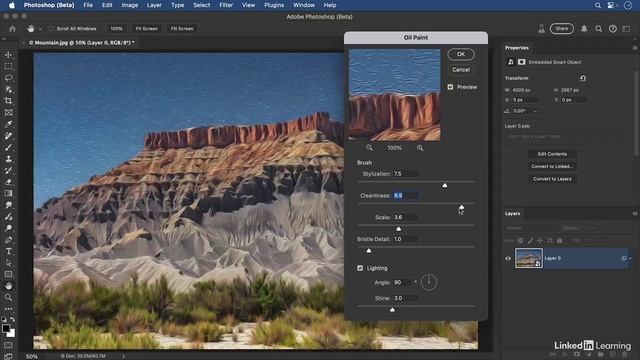The height and width of the screenshot is (360, 640).
Task: Click the Share button
Action: coord(562,29)
